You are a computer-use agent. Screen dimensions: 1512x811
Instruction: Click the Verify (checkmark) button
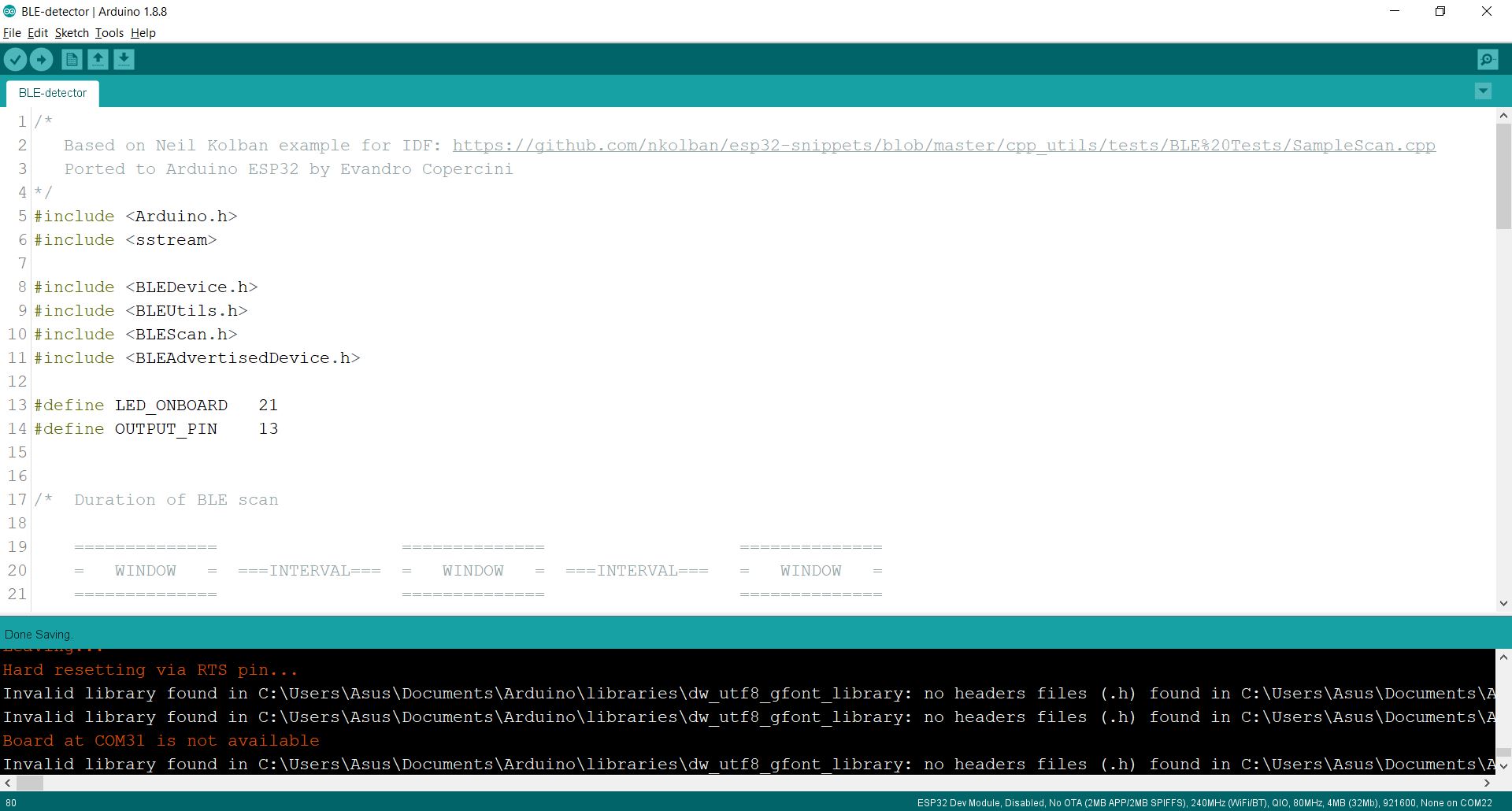(x=16, y=59)
